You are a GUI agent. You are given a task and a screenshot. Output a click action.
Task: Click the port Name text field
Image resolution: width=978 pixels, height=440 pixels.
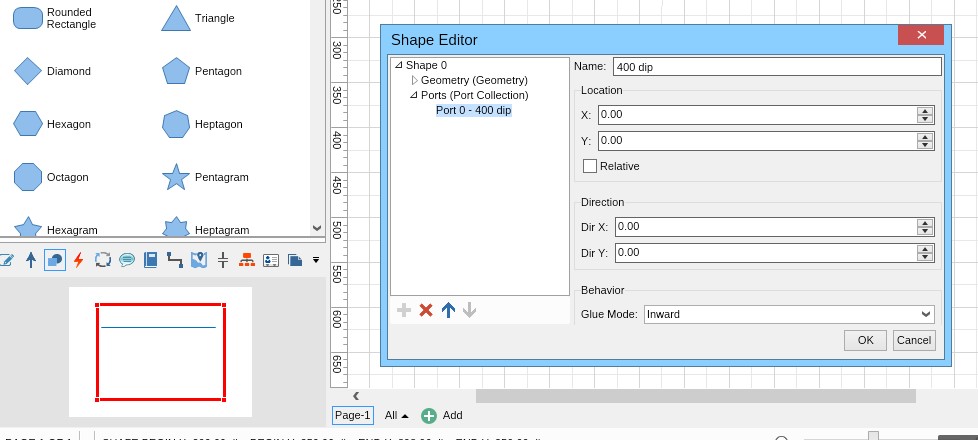[x=776, y=67]
